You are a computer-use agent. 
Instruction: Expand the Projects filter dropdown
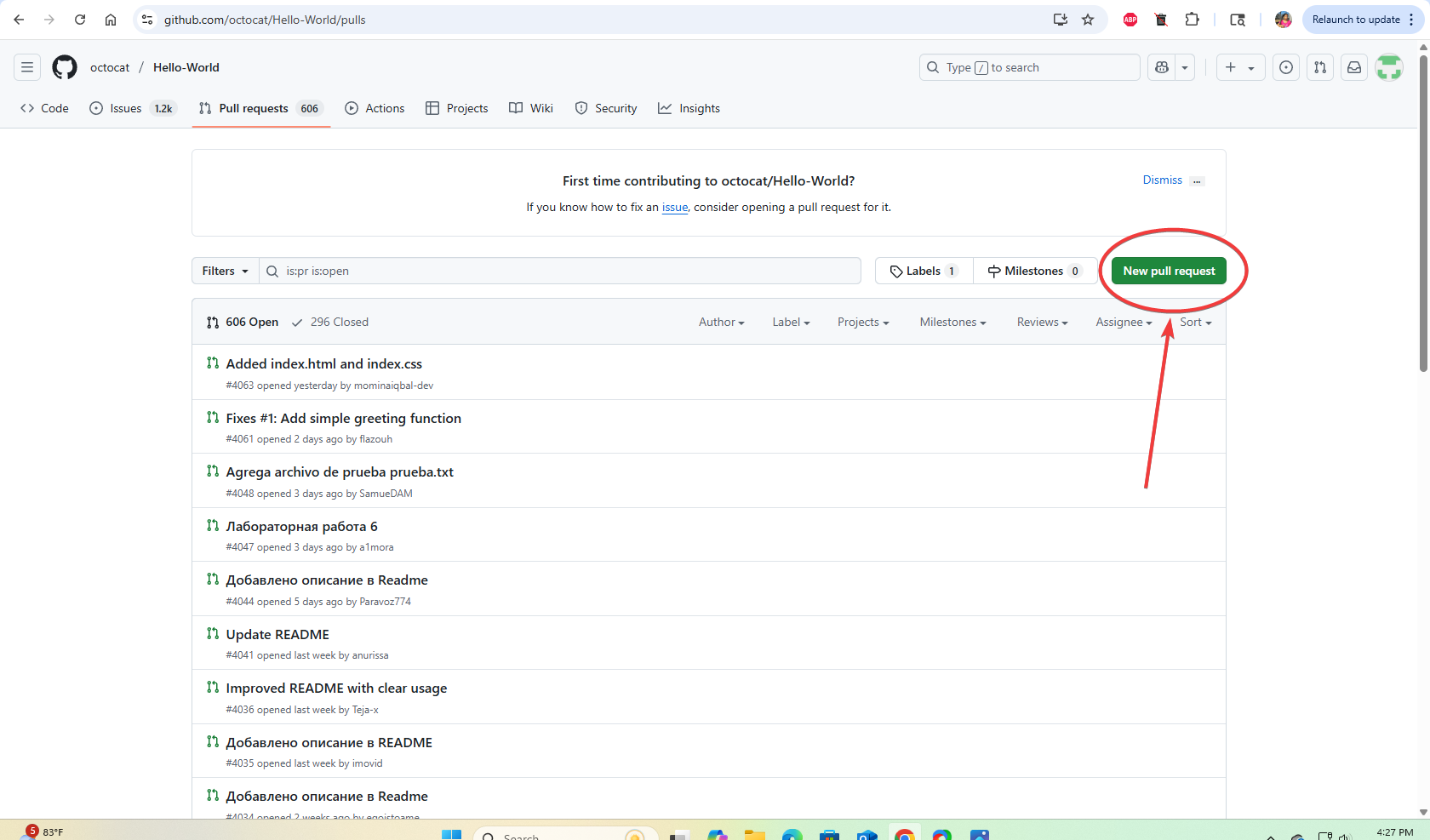click(x=863, y=322)
